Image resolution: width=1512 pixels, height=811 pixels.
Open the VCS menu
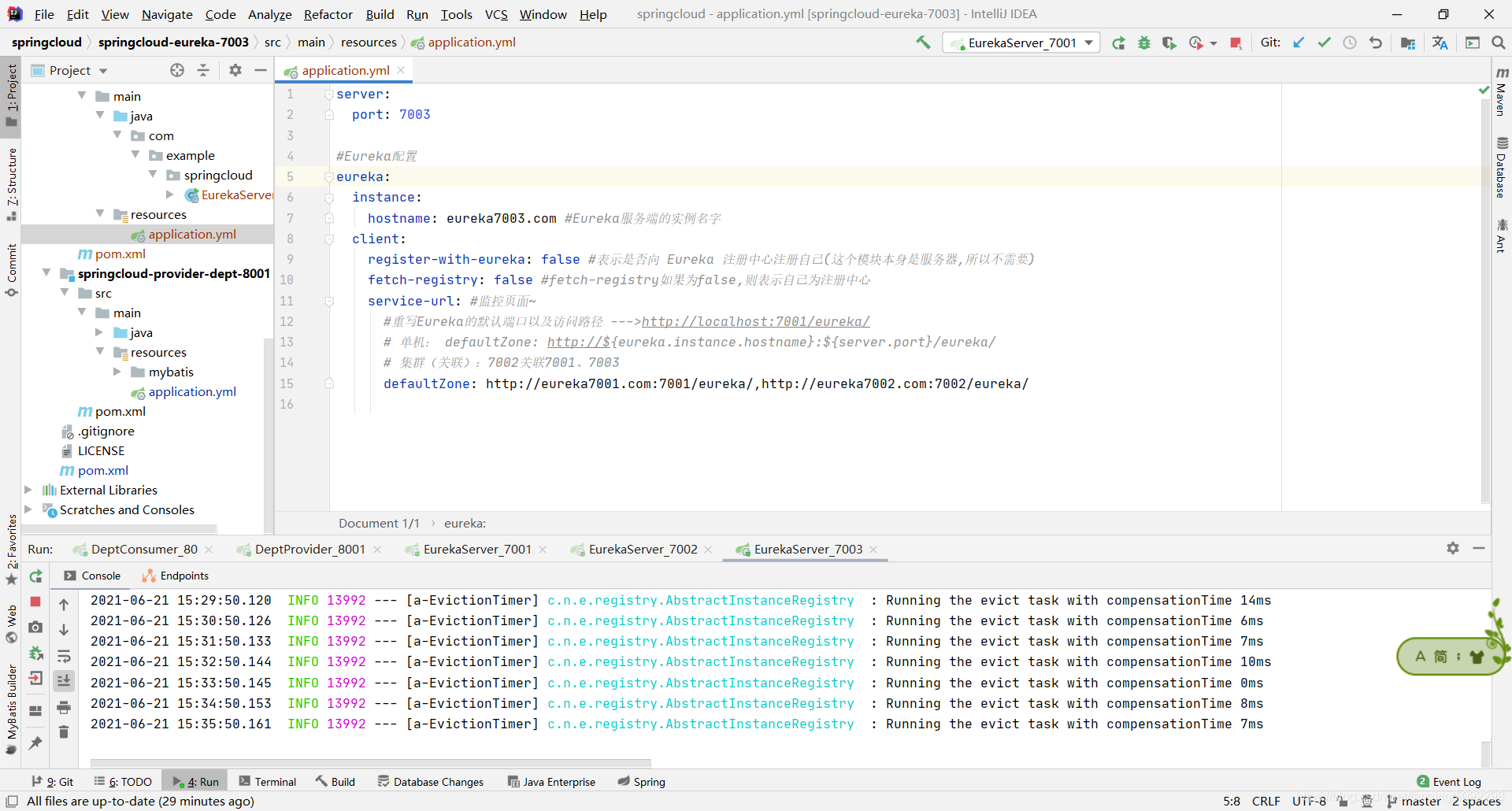496,14
